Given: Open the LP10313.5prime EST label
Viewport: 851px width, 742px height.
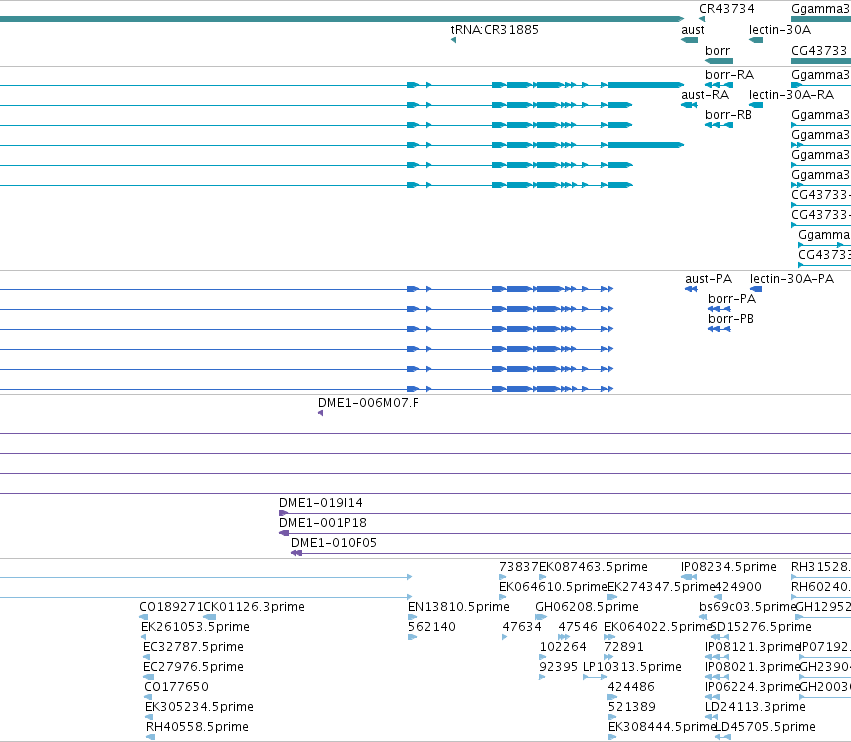Looking at the screenshot, I should point(632,667).
